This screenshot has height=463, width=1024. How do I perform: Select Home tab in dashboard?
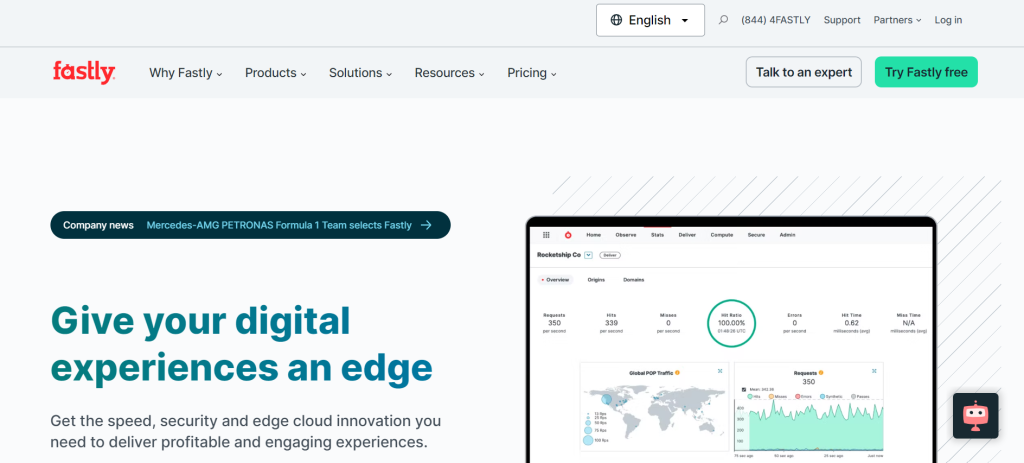click(594, 234)
